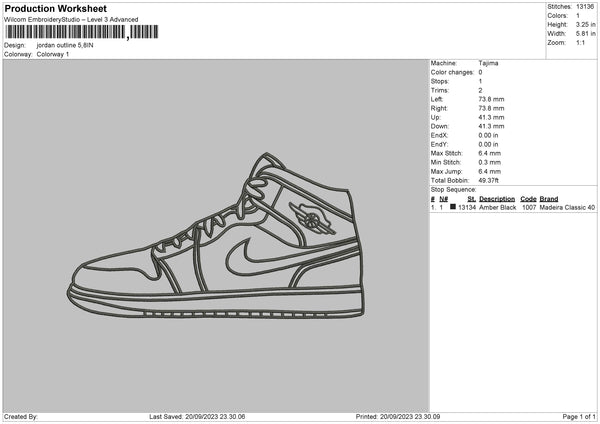Select the Left value 73.8 mm

click(x=491, y=99)
